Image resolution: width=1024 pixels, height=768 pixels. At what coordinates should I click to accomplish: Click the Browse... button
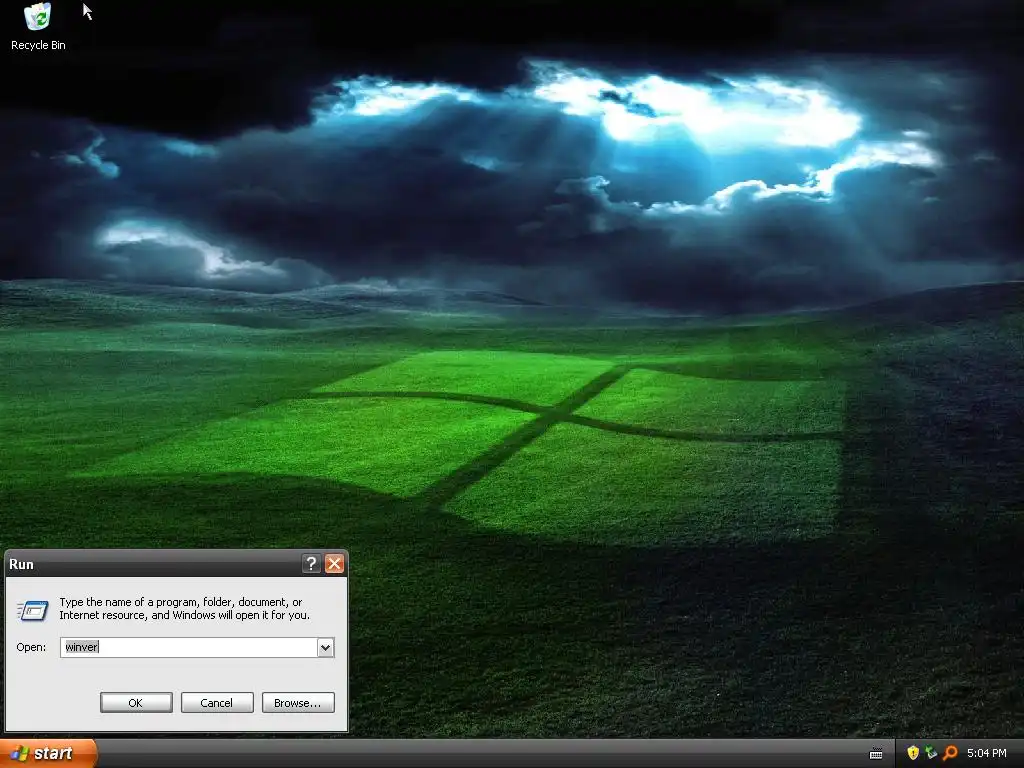pyautogui.click(x=298, y=703)
